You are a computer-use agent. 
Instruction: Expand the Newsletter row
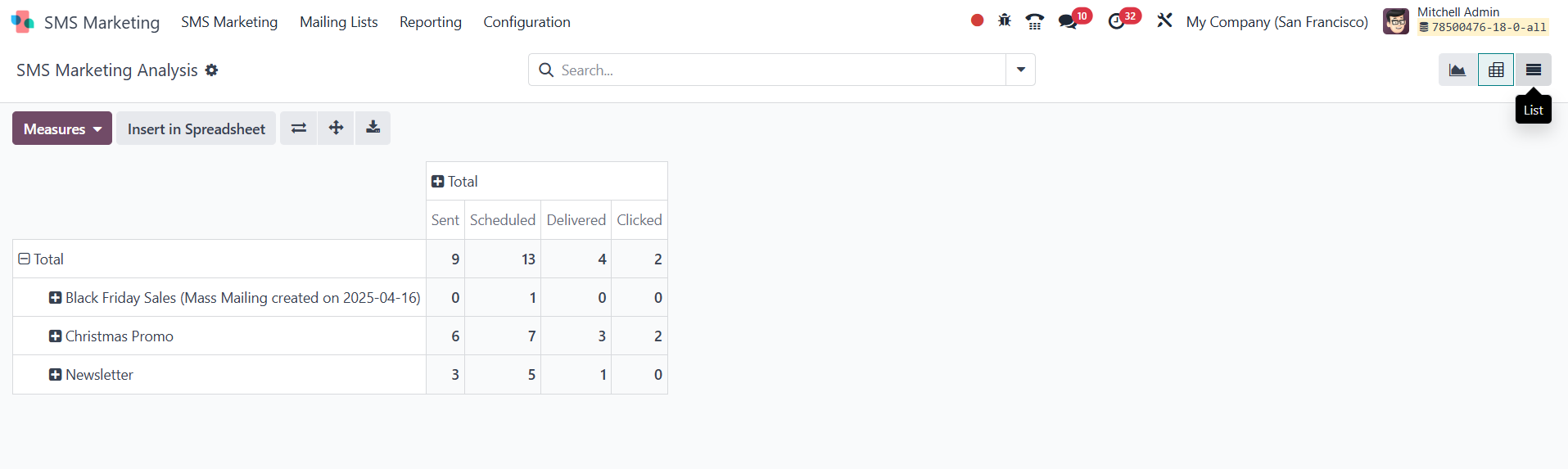pos(56,375)
